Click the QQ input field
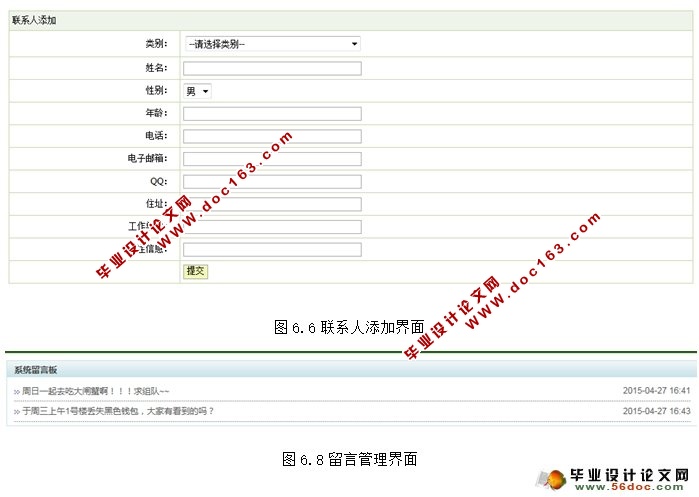The height and width of the screenshot is (497, 699). pos(272,182)
